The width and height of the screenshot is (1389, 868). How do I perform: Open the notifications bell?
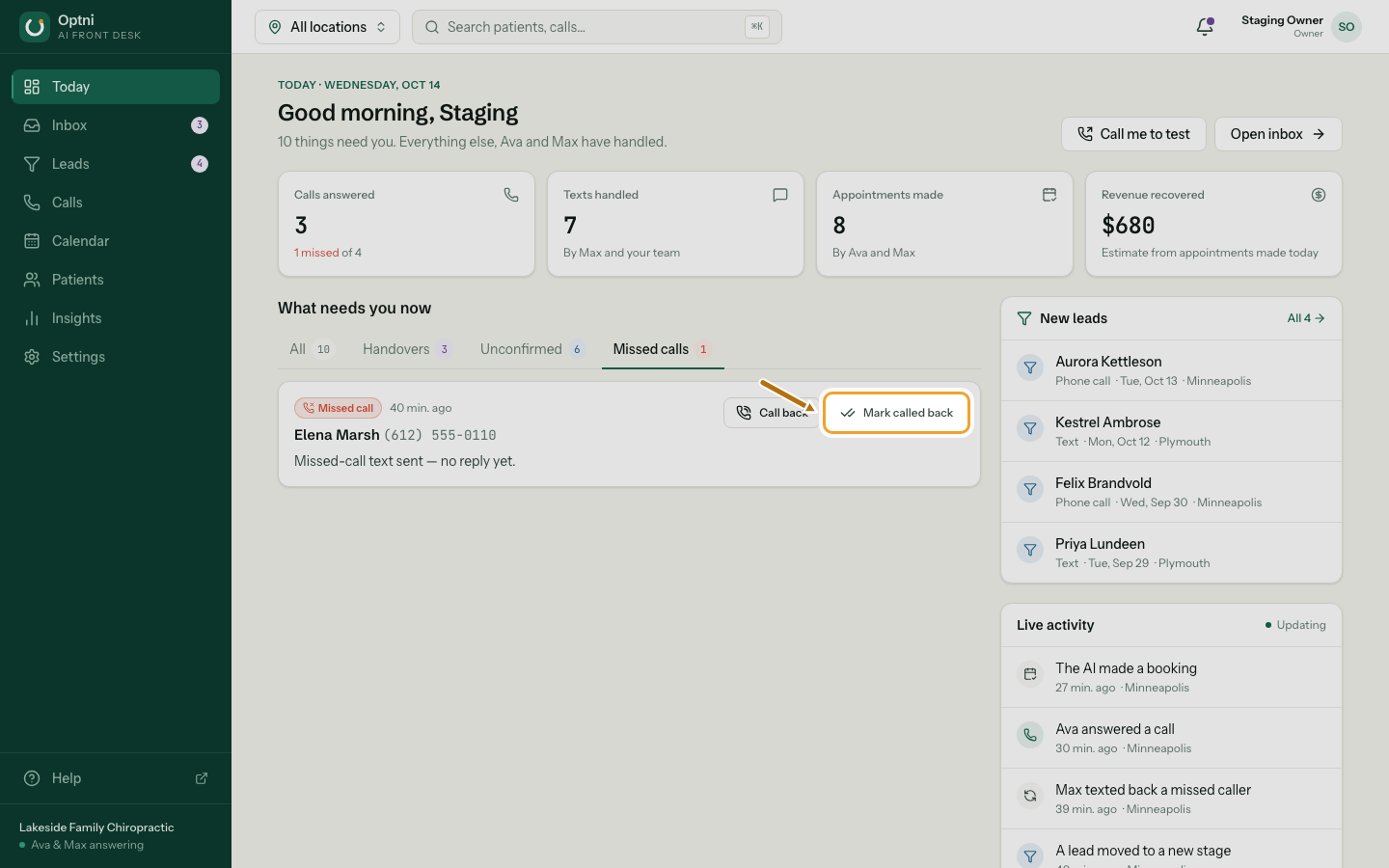pos(1205,27)
